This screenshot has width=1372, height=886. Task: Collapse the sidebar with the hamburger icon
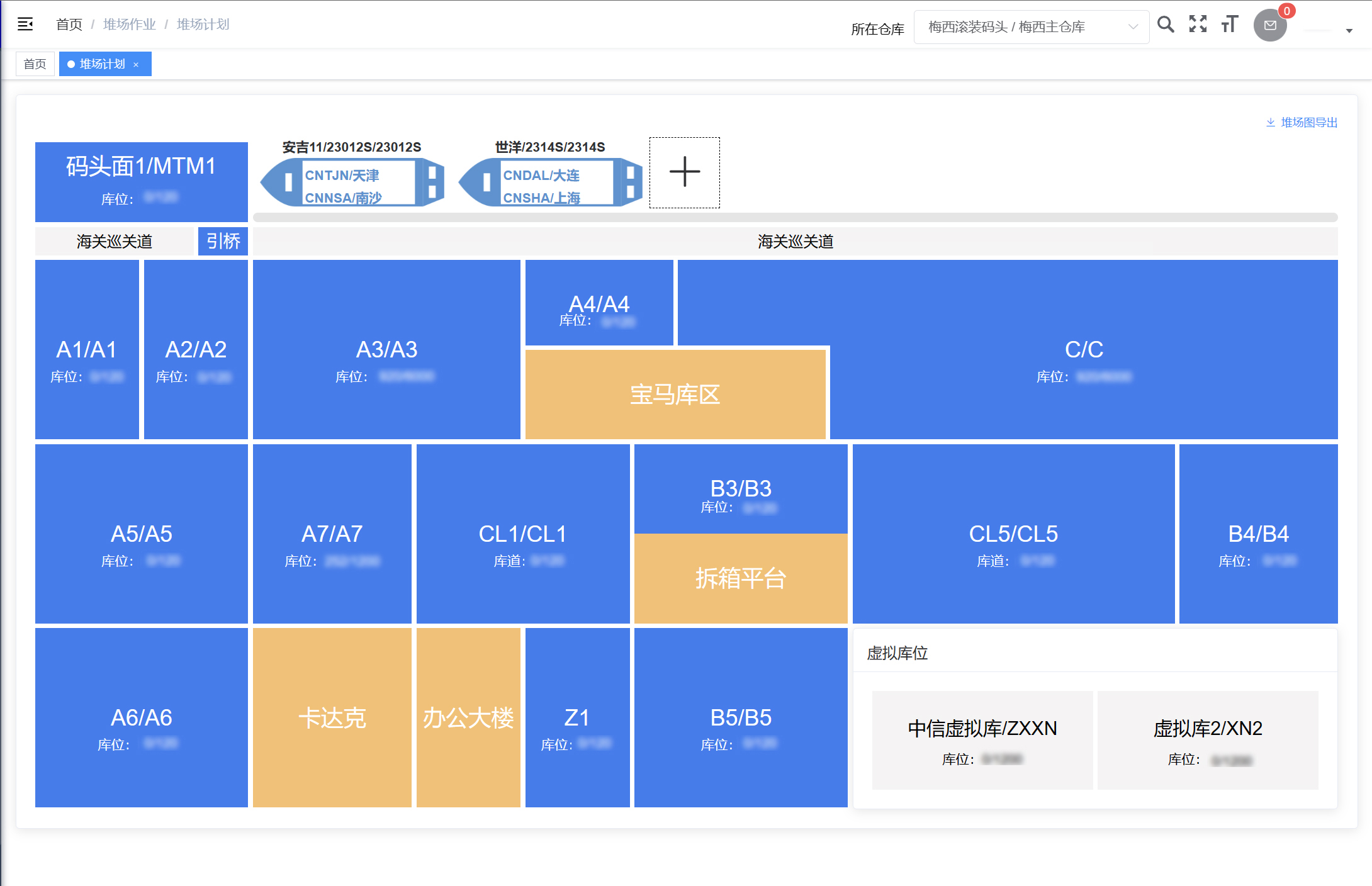pyautogui.click(x=25, y=25)
